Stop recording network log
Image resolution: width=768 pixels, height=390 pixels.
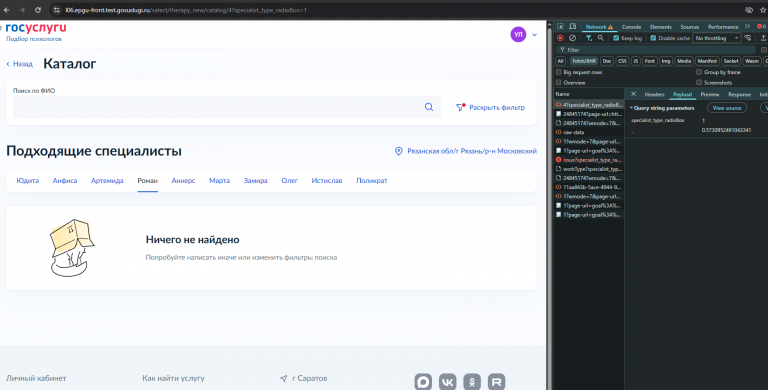click(560, 38)
